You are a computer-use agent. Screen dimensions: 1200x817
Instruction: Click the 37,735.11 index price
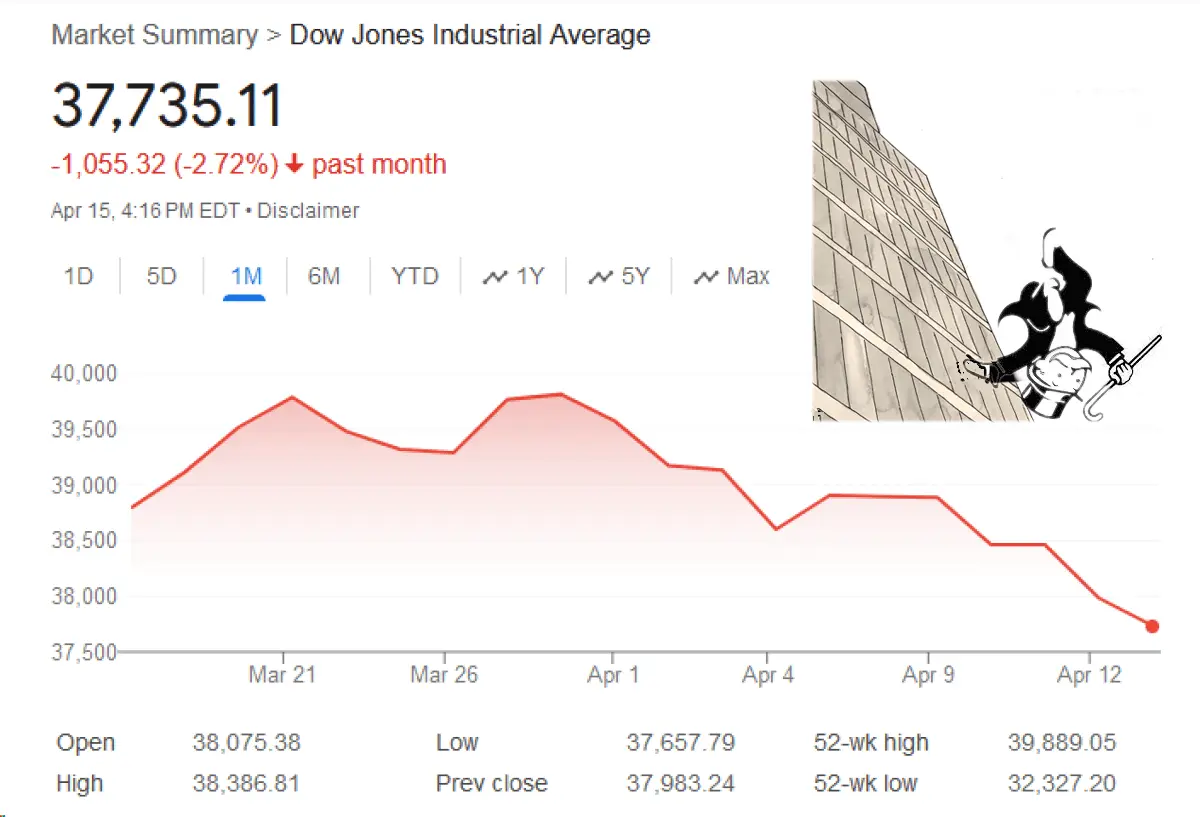point(167,106)
